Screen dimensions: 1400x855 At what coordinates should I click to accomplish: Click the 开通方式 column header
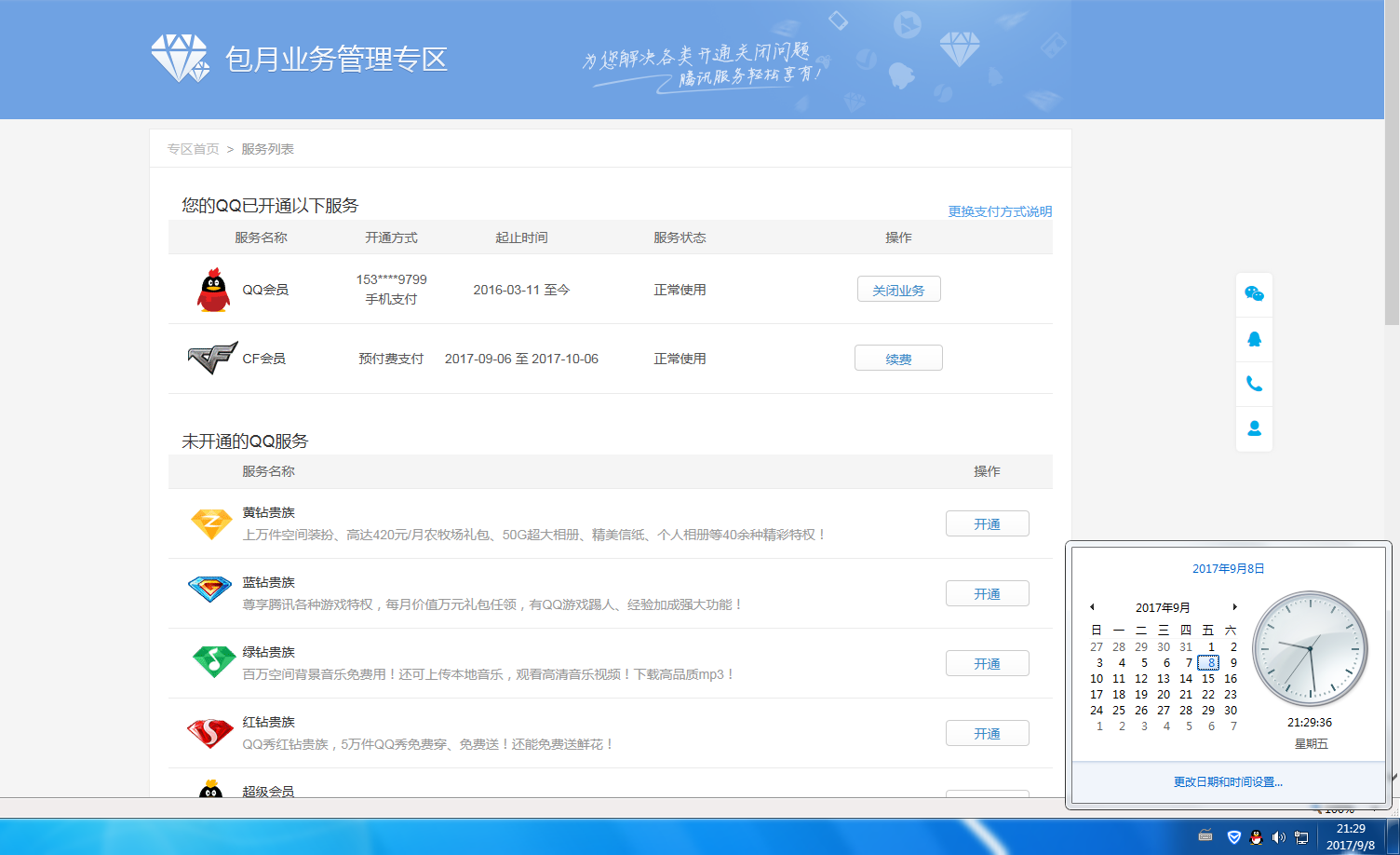click(391, 237)
